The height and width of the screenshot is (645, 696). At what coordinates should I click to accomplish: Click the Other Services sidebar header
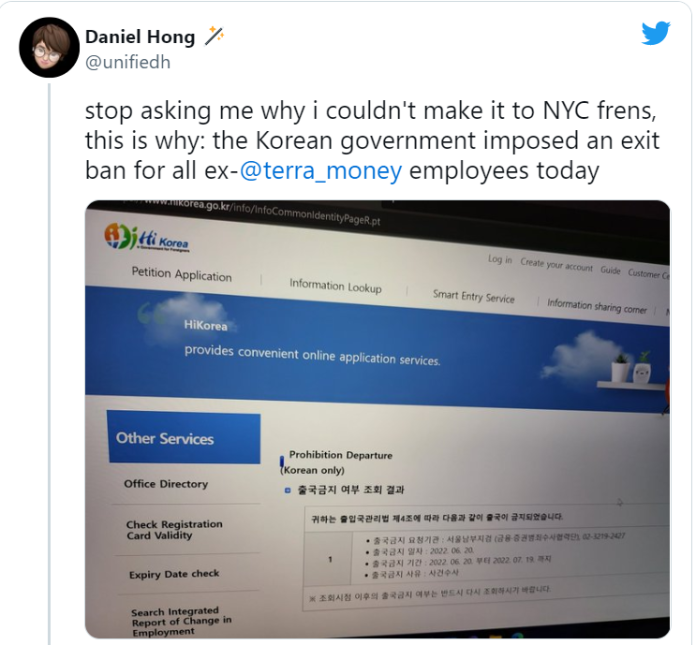pyautogui.click(x=184, y=439)
